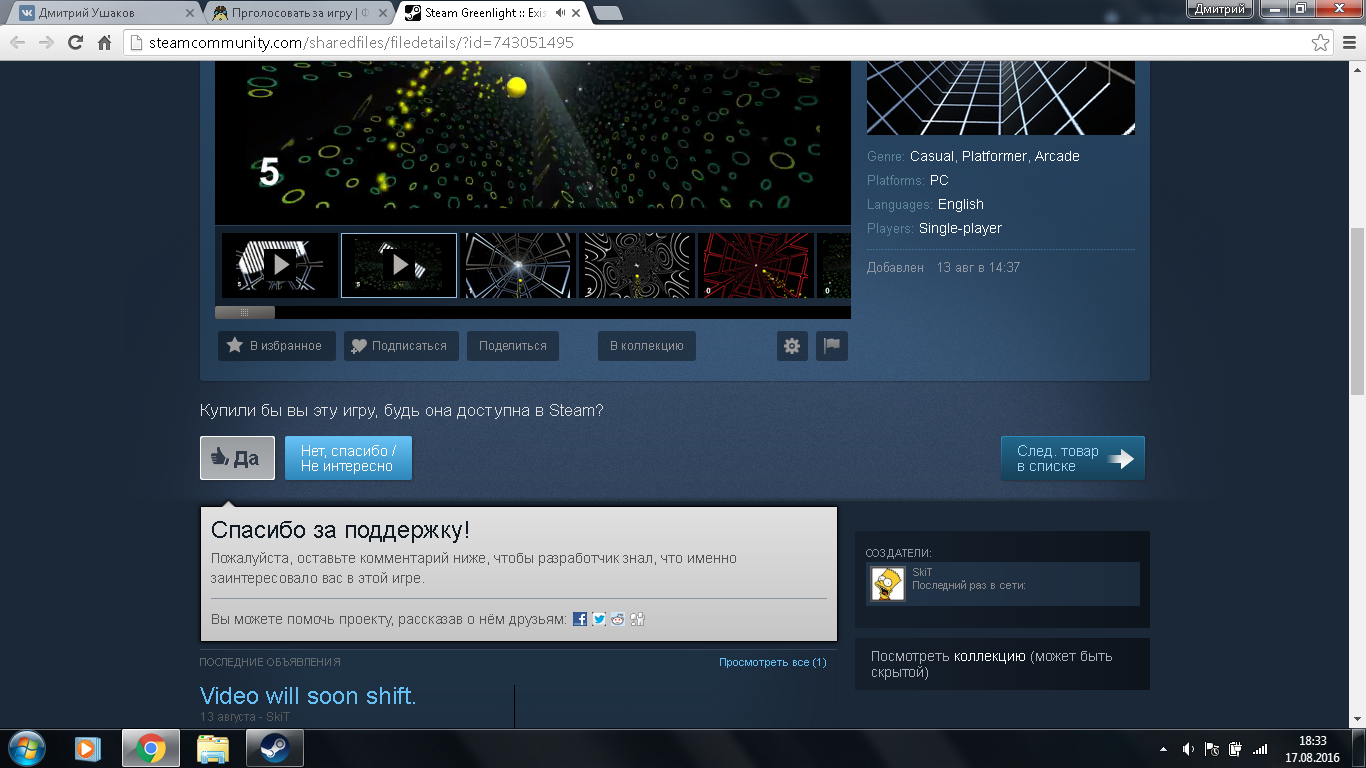Image resolution: width=1366 pixels, height=768 pixels.
Task: Click the SkiT creator avatar
Action: point(888,584)
